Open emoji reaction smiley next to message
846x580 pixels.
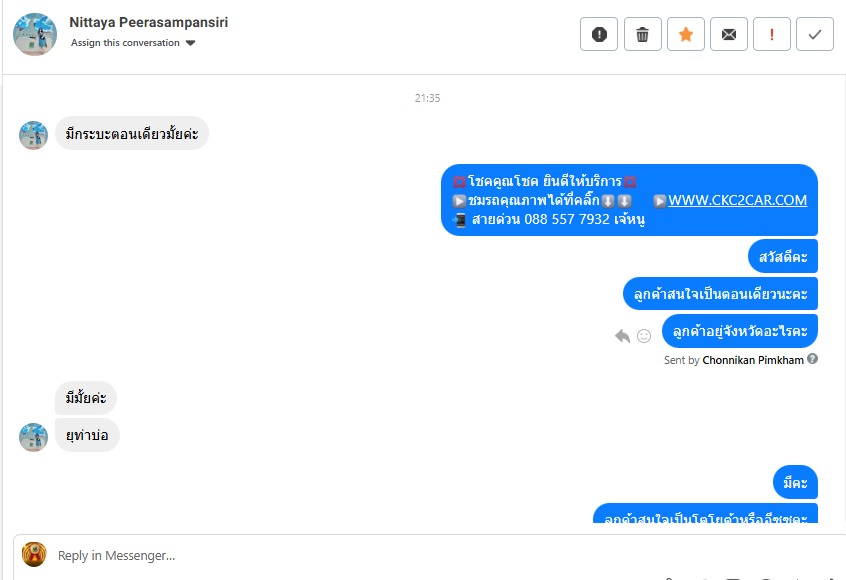click(644, 336)
